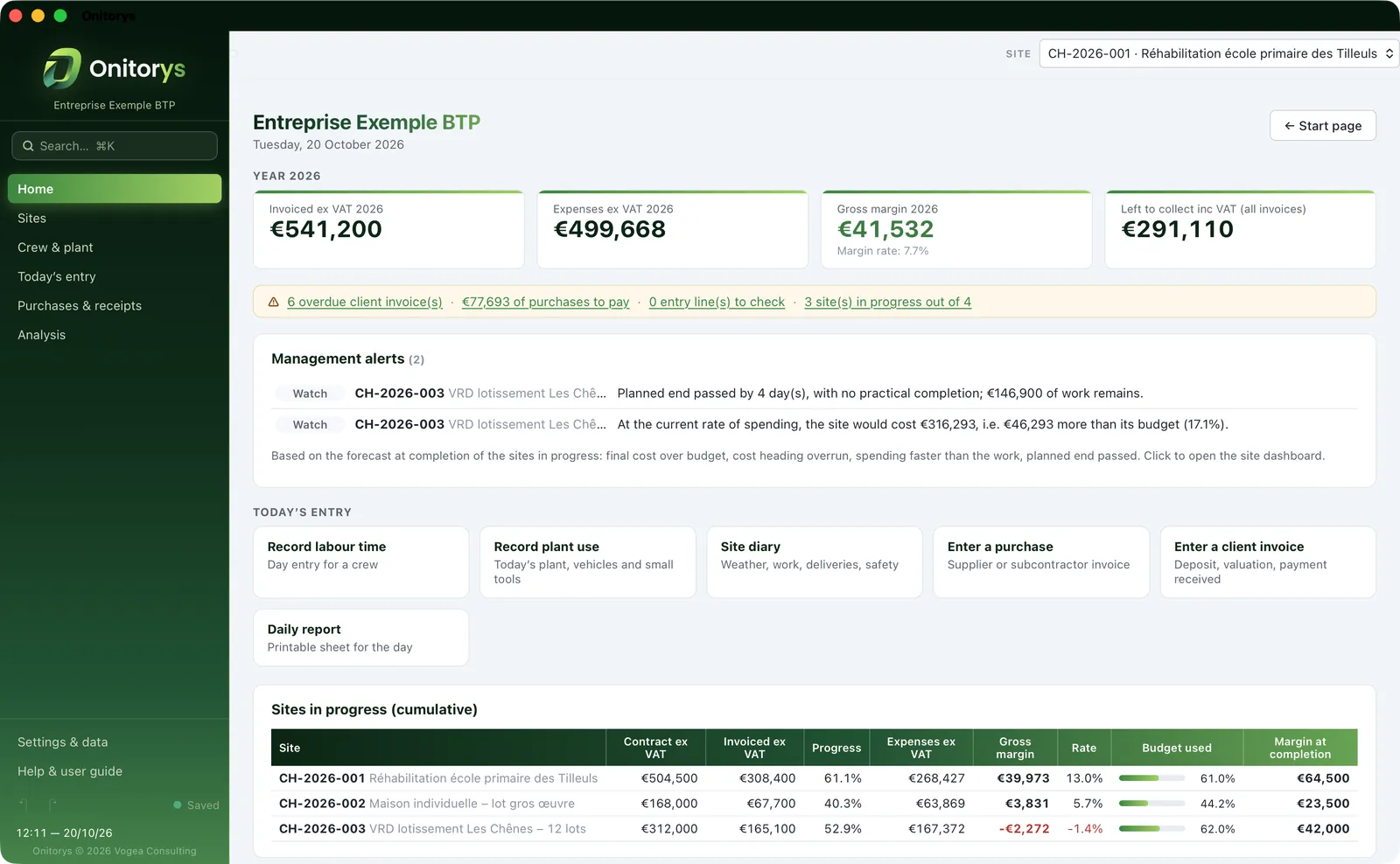1400x864 pixels.
Task: Open the Record labour time card
Action: [x=360, y=562]
